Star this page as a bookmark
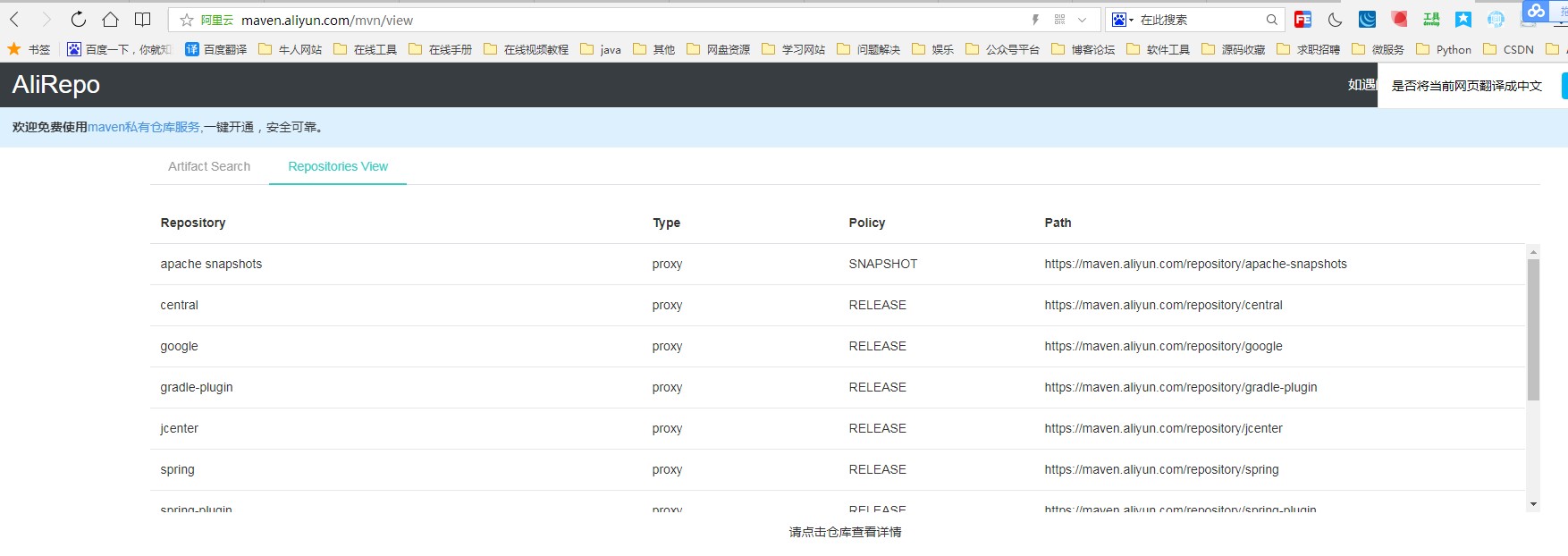The image size is (1568, 556). 187,20
